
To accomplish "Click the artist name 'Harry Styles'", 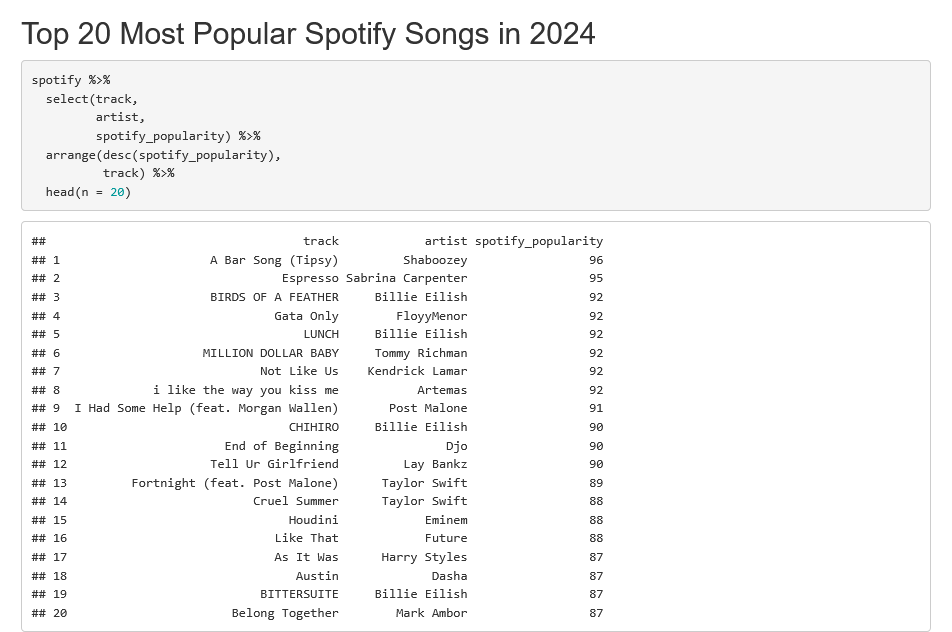I will tap(424, 557).
